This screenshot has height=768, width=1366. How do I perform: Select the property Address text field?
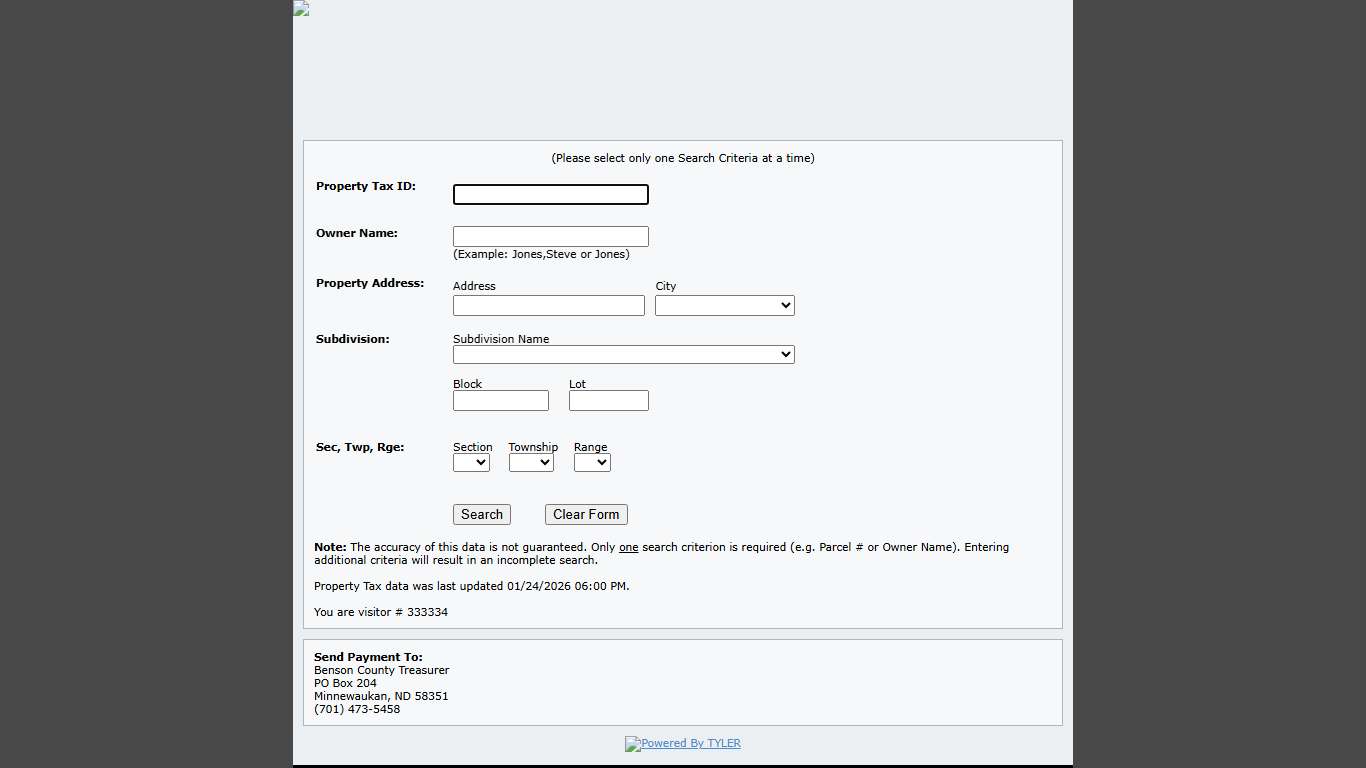coord(548,306)
